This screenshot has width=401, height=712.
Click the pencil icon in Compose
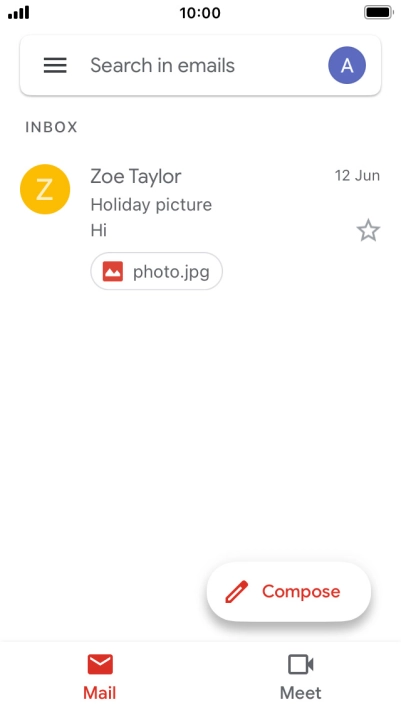tap(237, 592)
